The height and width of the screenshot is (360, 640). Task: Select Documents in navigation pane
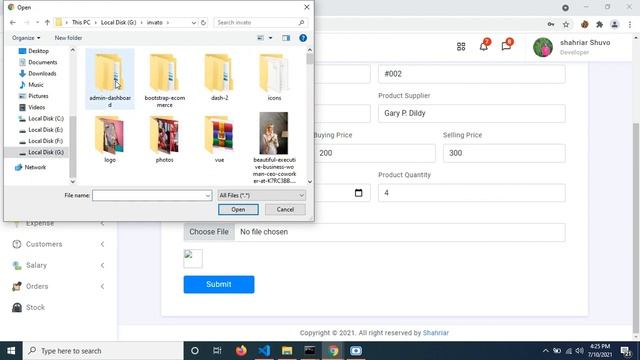click(42, 62)
